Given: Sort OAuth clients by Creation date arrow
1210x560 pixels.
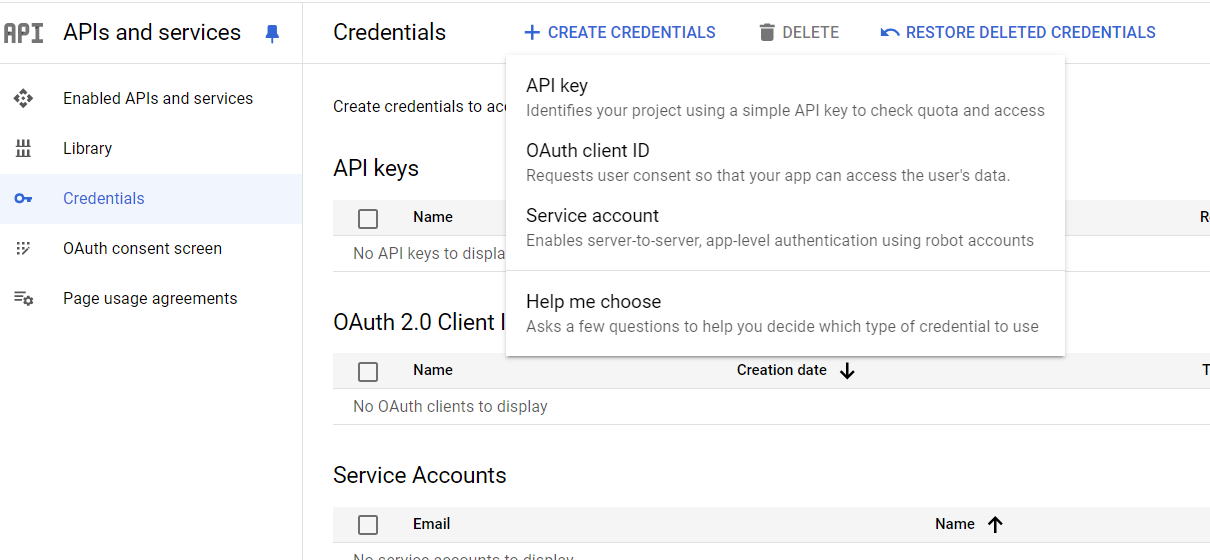Looking at the screenshot, I should tap(847, 371).
